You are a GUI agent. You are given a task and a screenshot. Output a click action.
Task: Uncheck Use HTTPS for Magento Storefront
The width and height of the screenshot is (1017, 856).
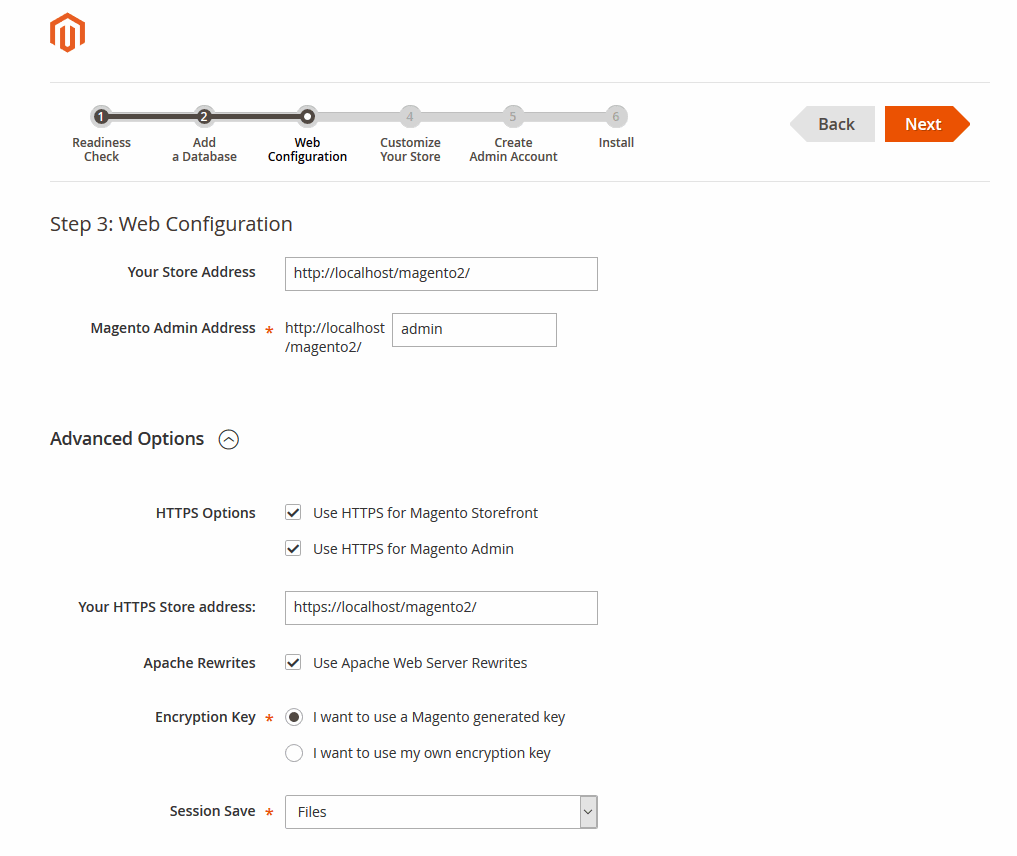coord(294,513)
